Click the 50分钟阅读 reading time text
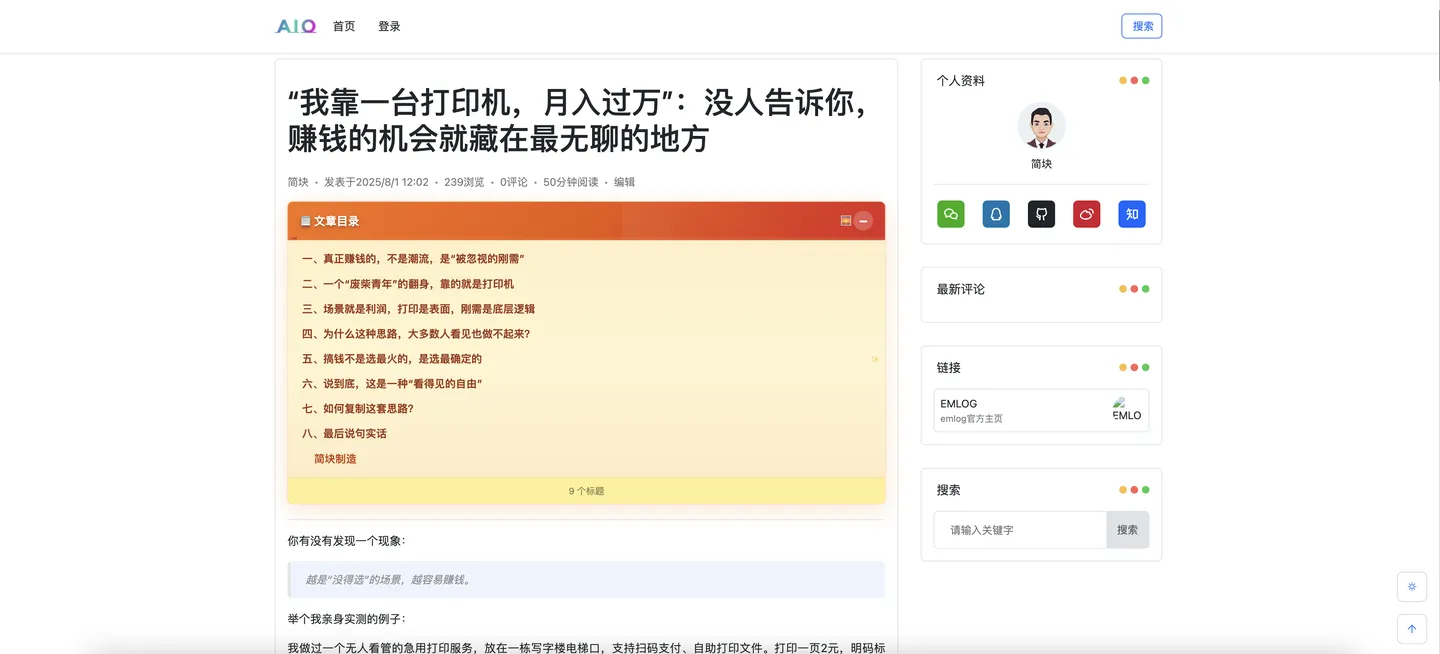1440x654 pixels. coord(571,182)
